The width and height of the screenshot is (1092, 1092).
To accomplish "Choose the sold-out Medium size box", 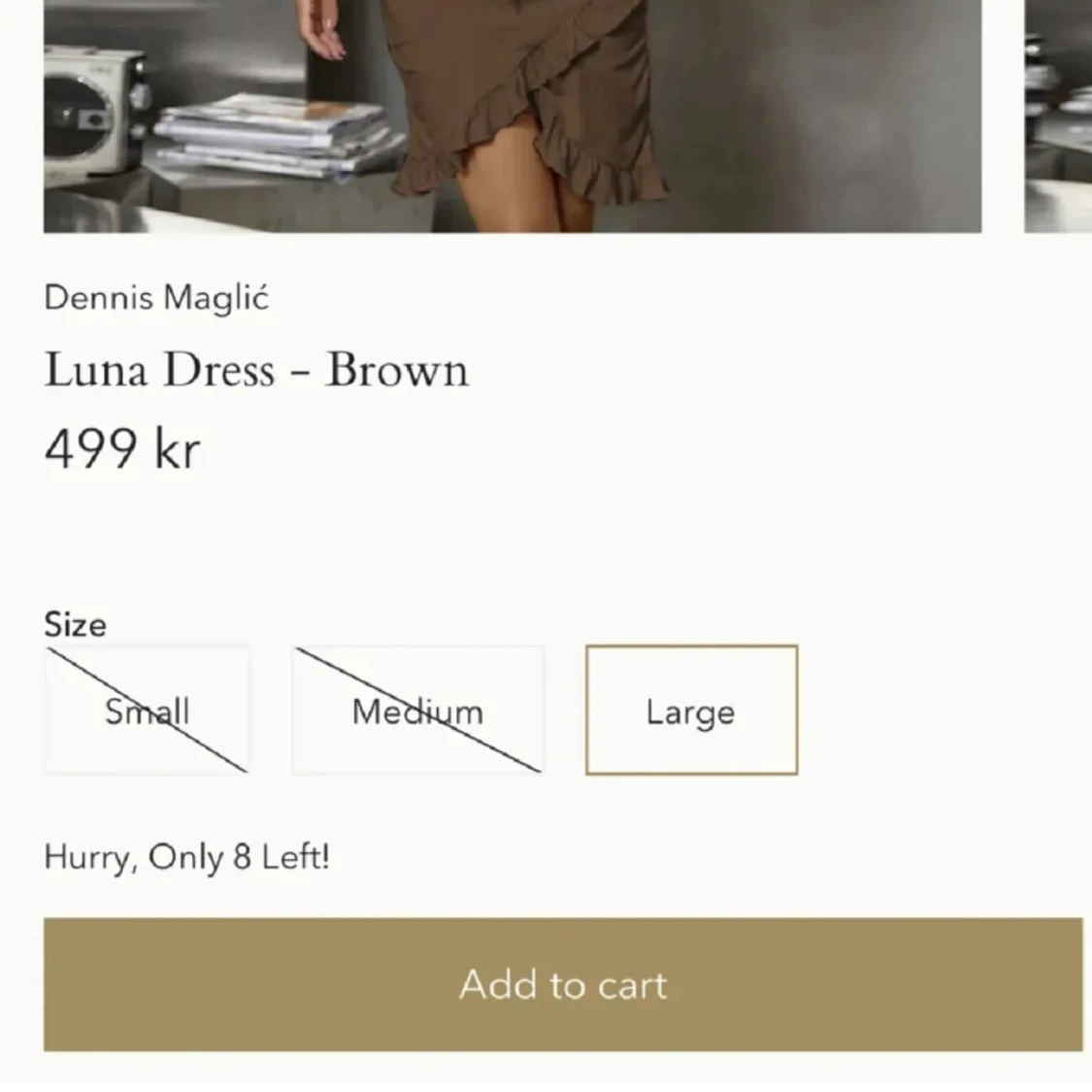I will (417, 710).
